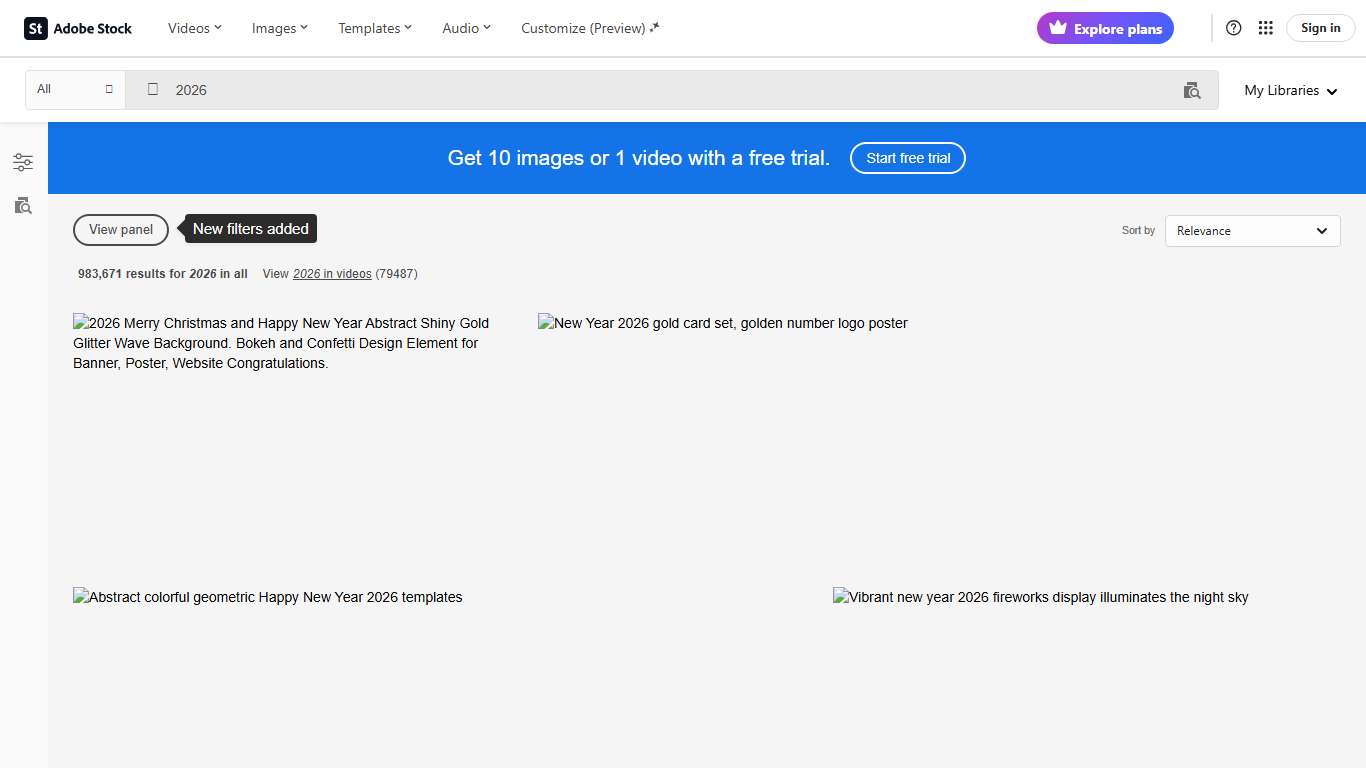
Task: Open the filters panel sidebar icon
Action: [23, 162]
